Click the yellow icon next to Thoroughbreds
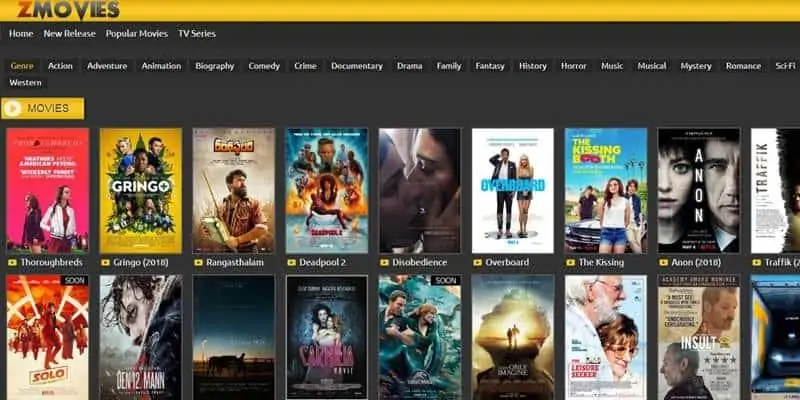The height and width of the screenshot is (400, 800). (x=12, y=263)
